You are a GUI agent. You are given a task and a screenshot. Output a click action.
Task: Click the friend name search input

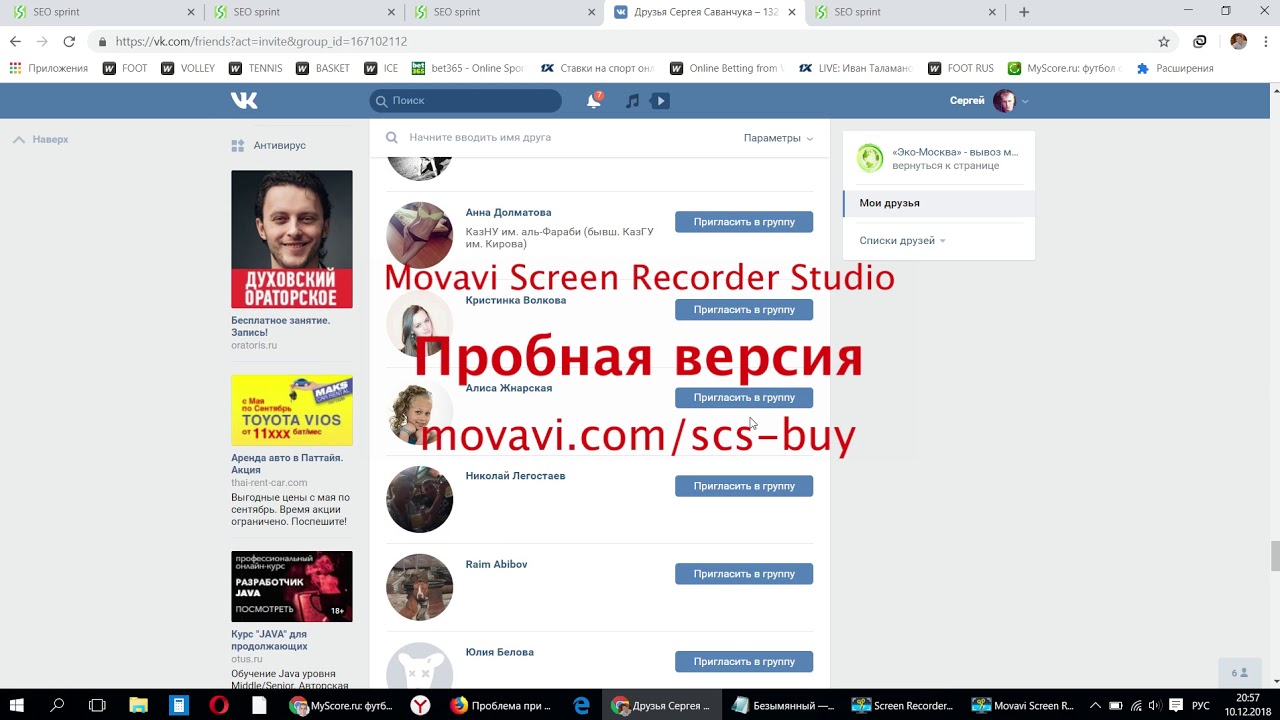[x=570, y=138]
